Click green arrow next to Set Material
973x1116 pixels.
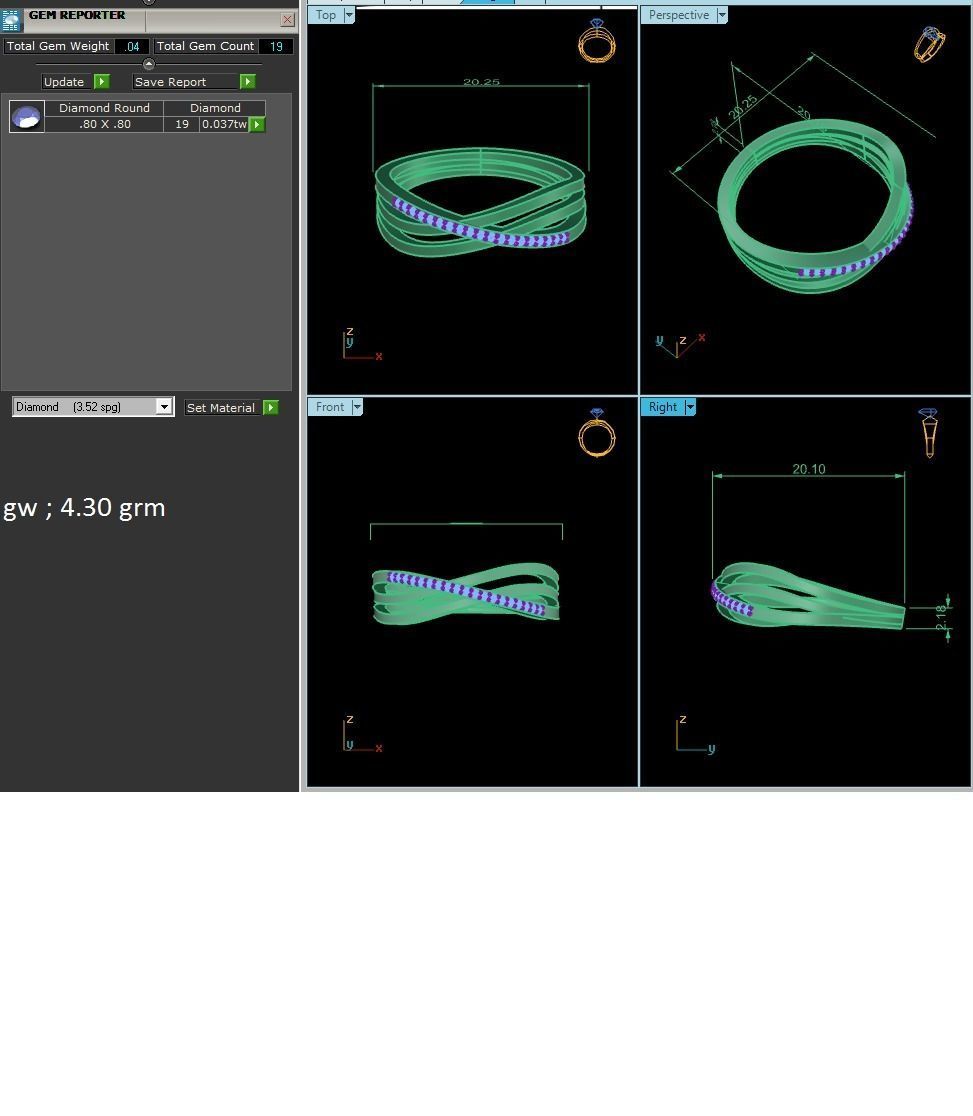tap(270, 408)
